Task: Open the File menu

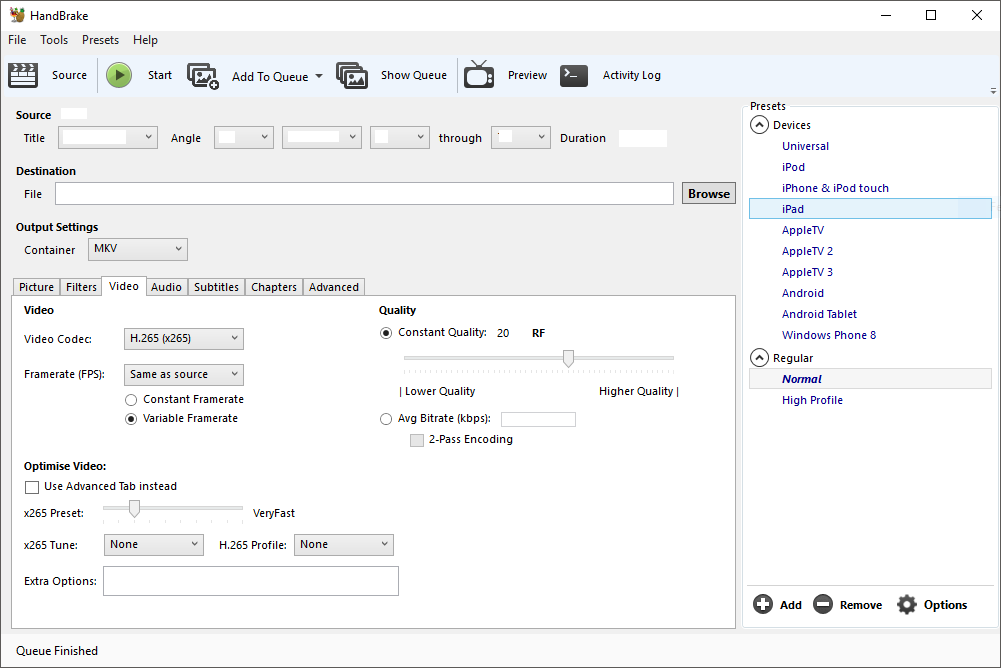Action: point(17,40)
